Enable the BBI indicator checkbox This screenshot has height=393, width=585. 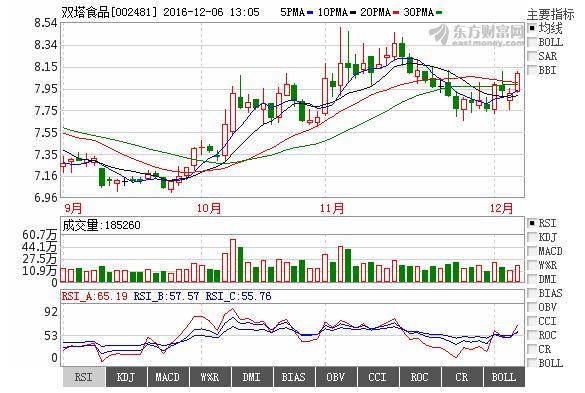pos(532,70)
